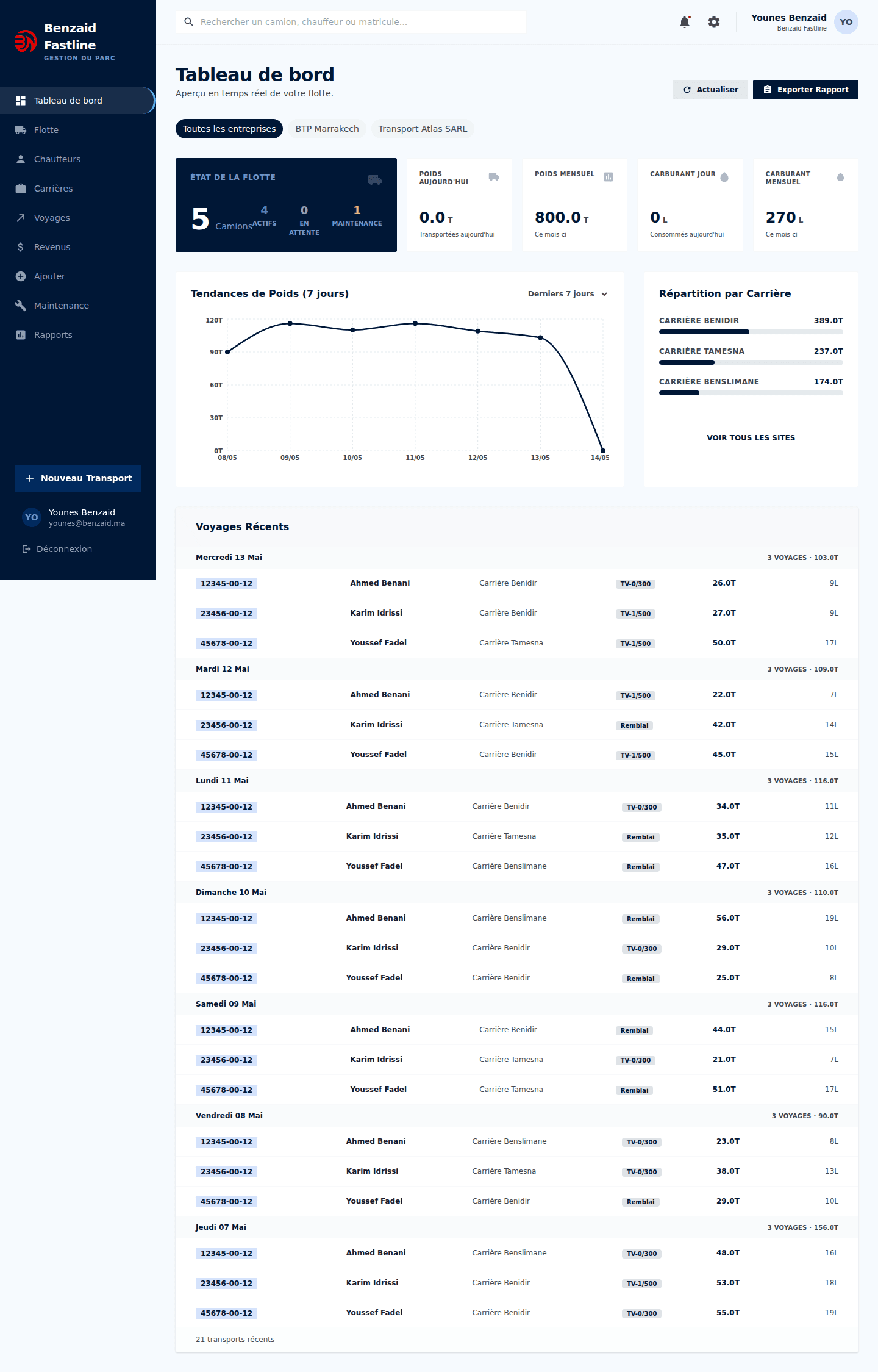Click the Chauffeurs person icon
Viewport: 878px width, 1372px height.
point(21,159)
